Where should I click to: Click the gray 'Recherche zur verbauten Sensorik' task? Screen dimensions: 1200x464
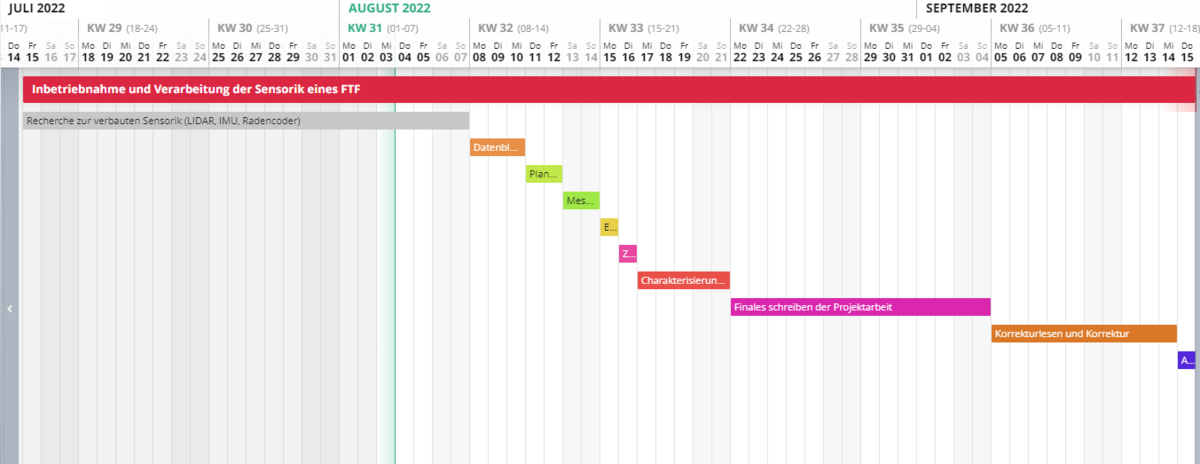click(x=245, y=121)
